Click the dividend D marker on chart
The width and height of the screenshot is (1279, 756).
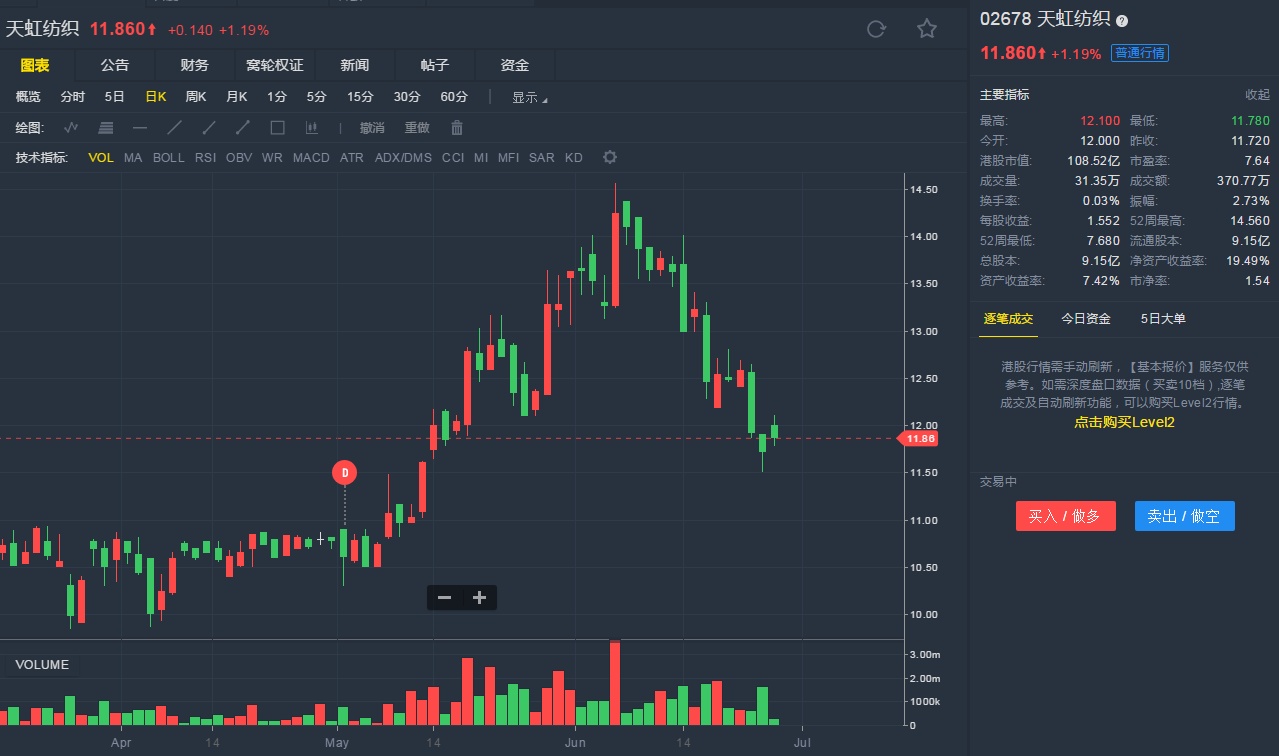[x=345, y=472]
